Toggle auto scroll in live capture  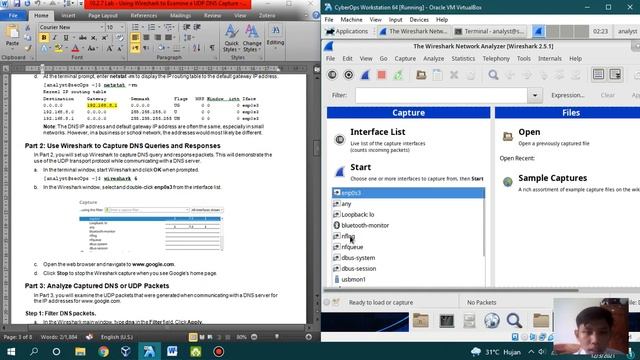pyautogui.click(x=615, y=75)
